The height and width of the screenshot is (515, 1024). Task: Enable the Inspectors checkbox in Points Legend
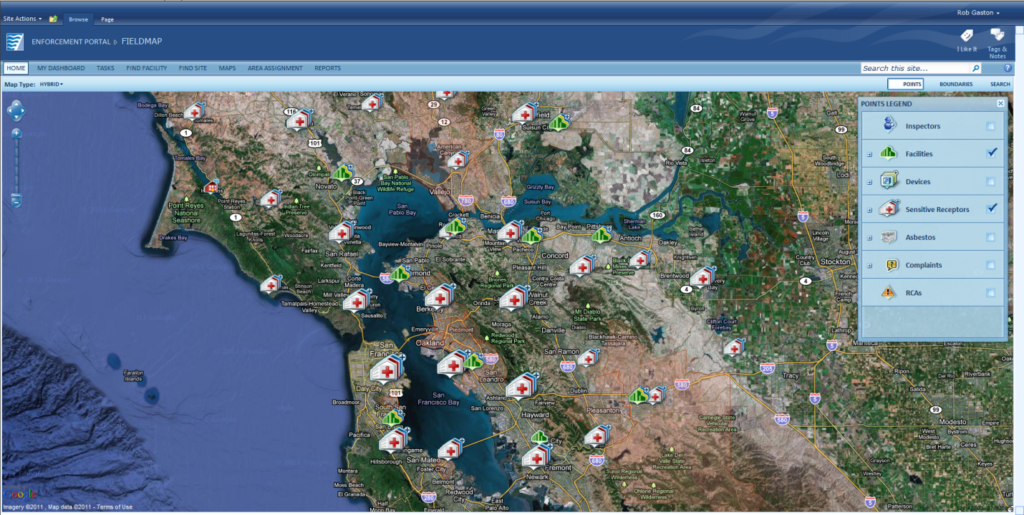pyautogui.click(x=991, y=126)
